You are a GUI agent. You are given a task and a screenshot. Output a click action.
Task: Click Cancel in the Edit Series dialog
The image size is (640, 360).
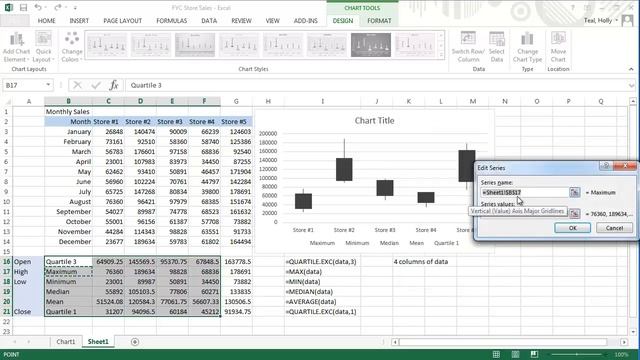coord(614,228)
